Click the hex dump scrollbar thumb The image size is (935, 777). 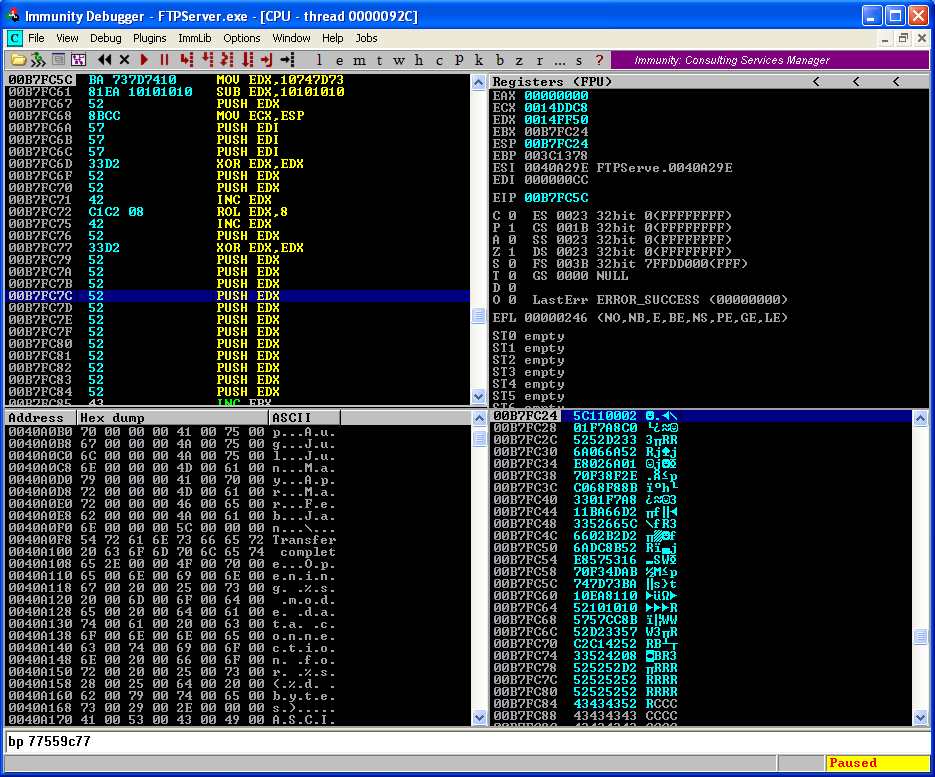(x=479, y=438)
